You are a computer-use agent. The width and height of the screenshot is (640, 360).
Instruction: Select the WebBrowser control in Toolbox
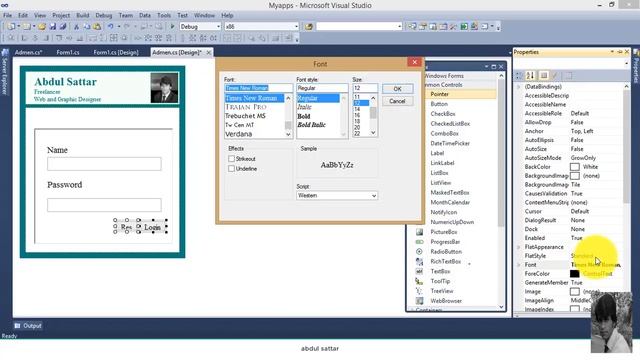446,301
